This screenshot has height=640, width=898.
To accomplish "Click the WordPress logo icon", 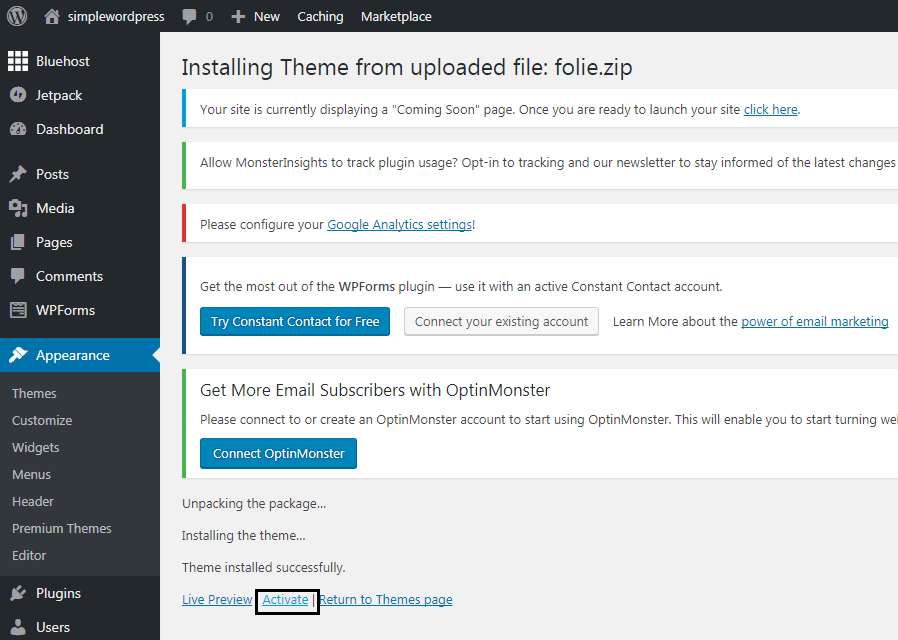I will [x=17, y=16].
